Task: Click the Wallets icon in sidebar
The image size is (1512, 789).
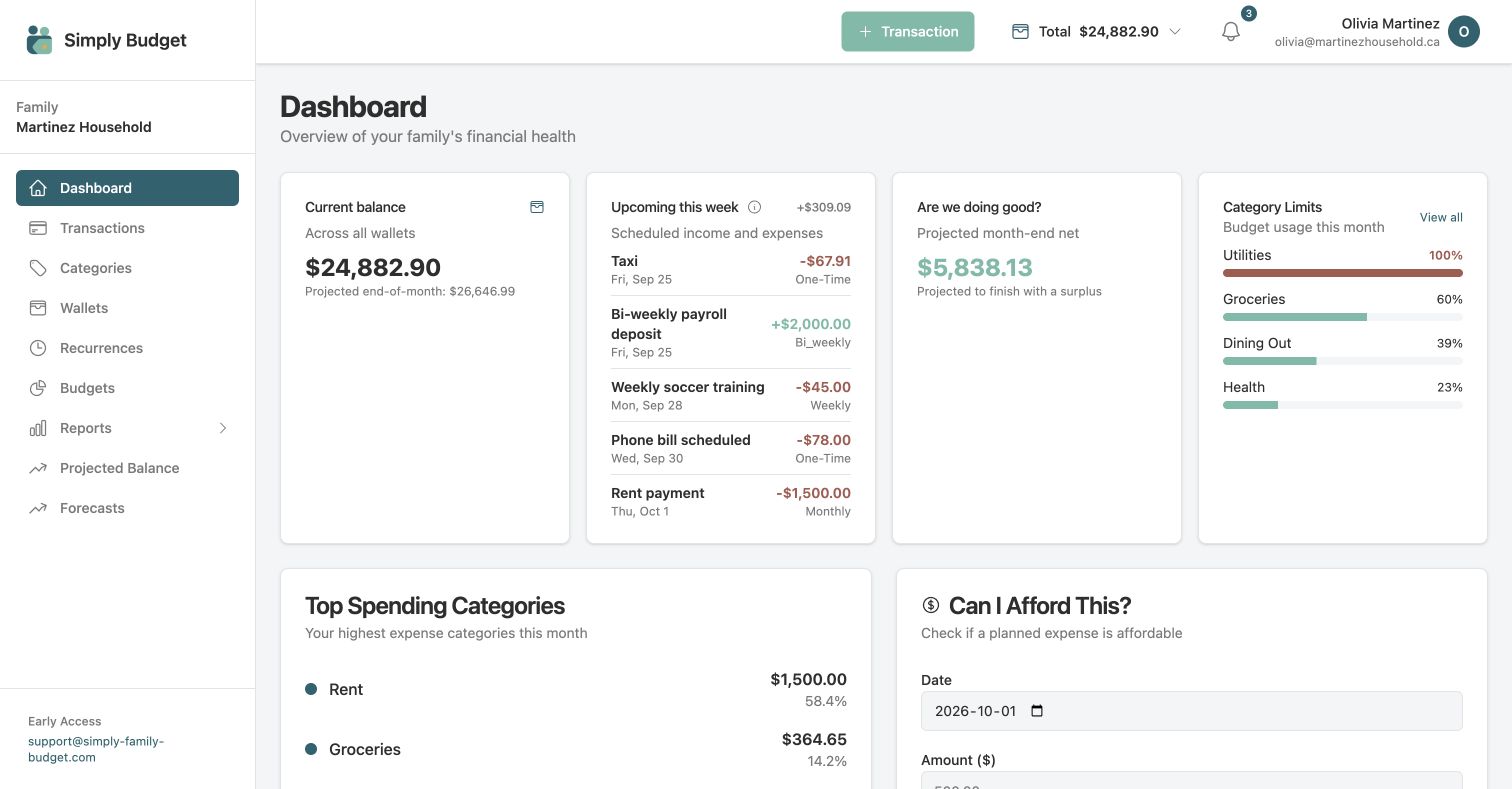Action: 38,308
